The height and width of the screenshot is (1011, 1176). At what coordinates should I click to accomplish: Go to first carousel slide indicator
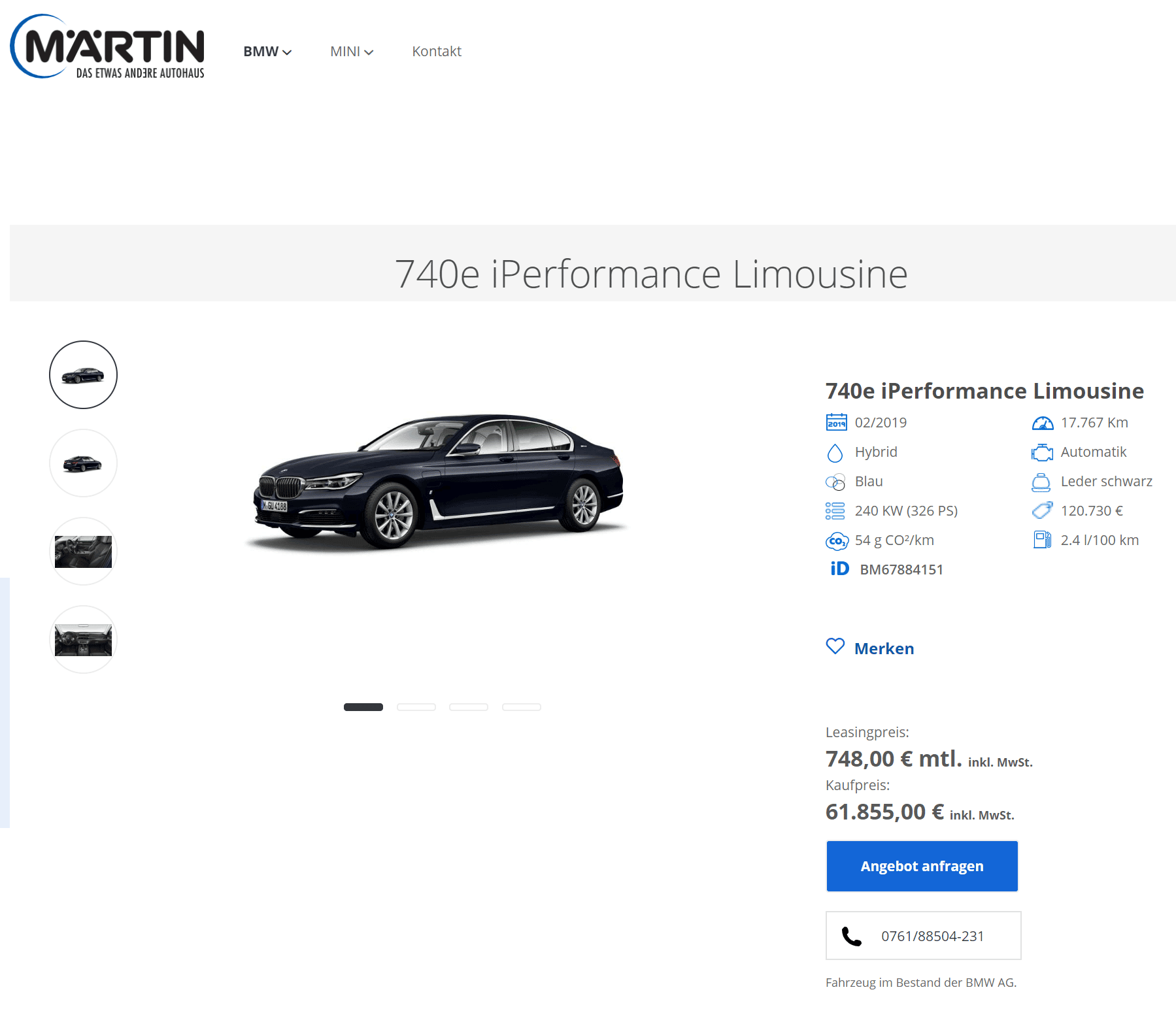click(363, 707)
